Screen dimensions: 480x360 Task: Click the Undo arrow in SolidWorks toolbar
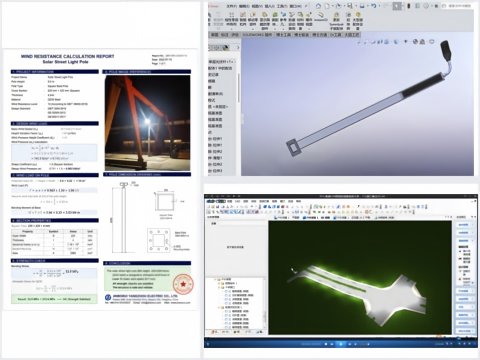[373, 6]
